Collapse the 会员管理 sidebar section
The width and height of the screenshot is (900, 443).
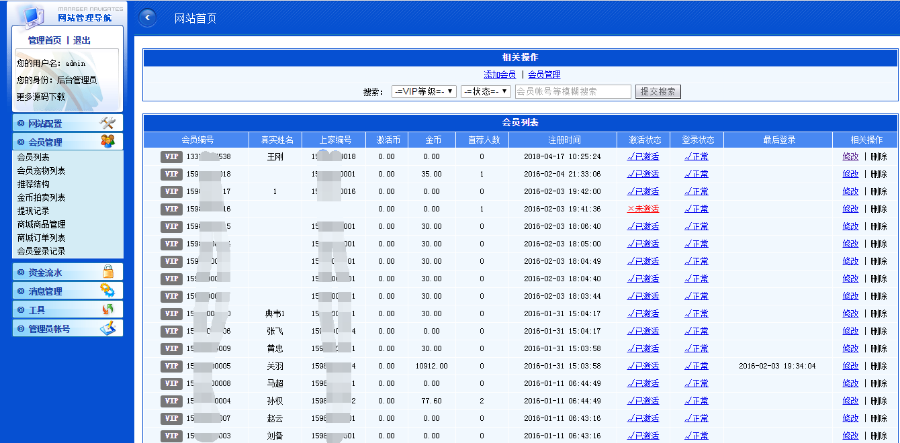68,142
